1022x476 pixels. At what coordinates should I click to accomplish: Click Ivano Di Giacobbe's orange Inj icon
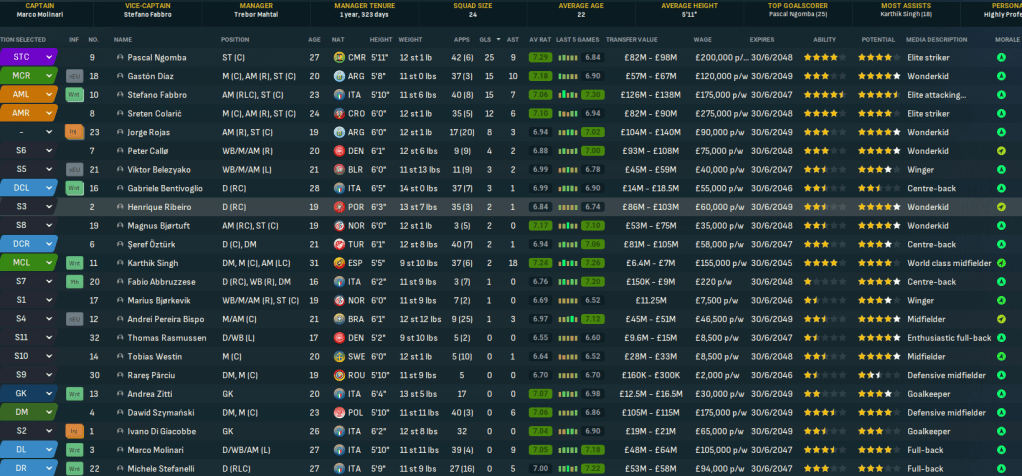pyautogui.click(x=74, y=431)
